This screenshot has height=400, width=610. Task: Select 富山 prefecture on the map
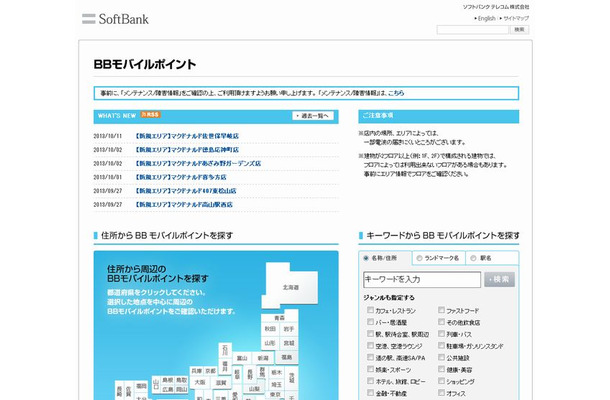coord(242,358)
